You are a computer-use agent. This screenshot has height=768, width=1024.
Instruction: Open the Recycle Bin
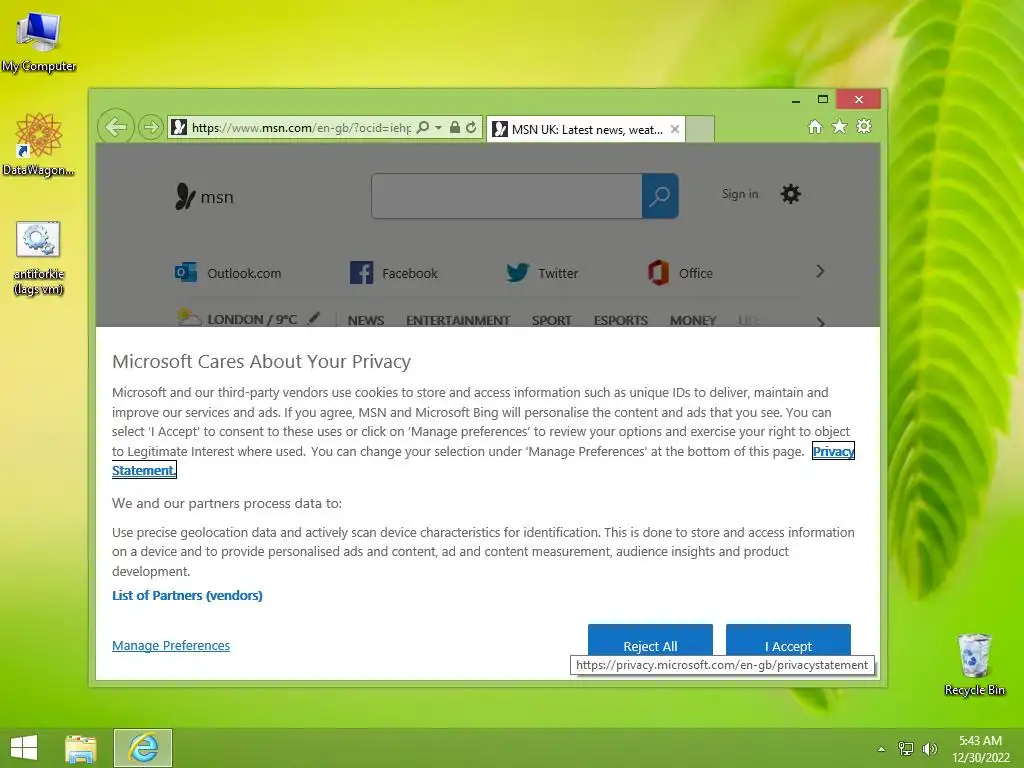pos(974,664)
